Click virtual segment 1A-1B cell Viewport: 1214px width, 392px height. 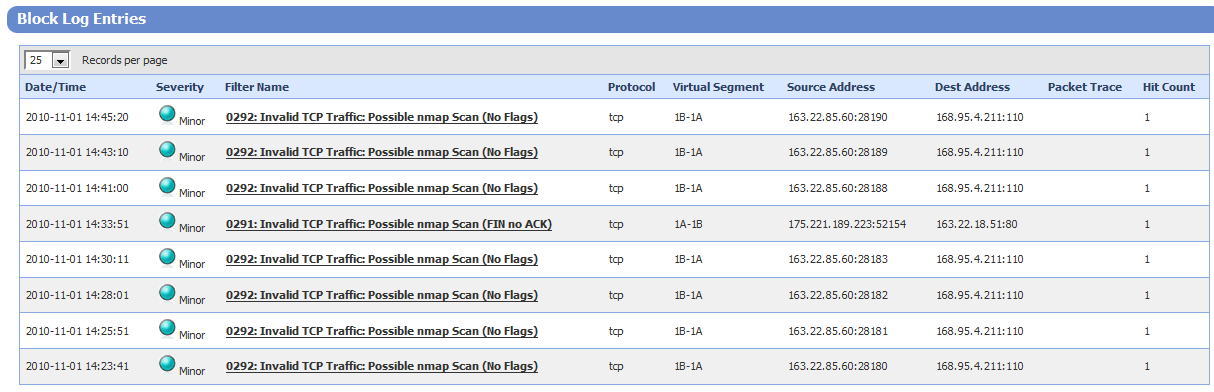688,224
